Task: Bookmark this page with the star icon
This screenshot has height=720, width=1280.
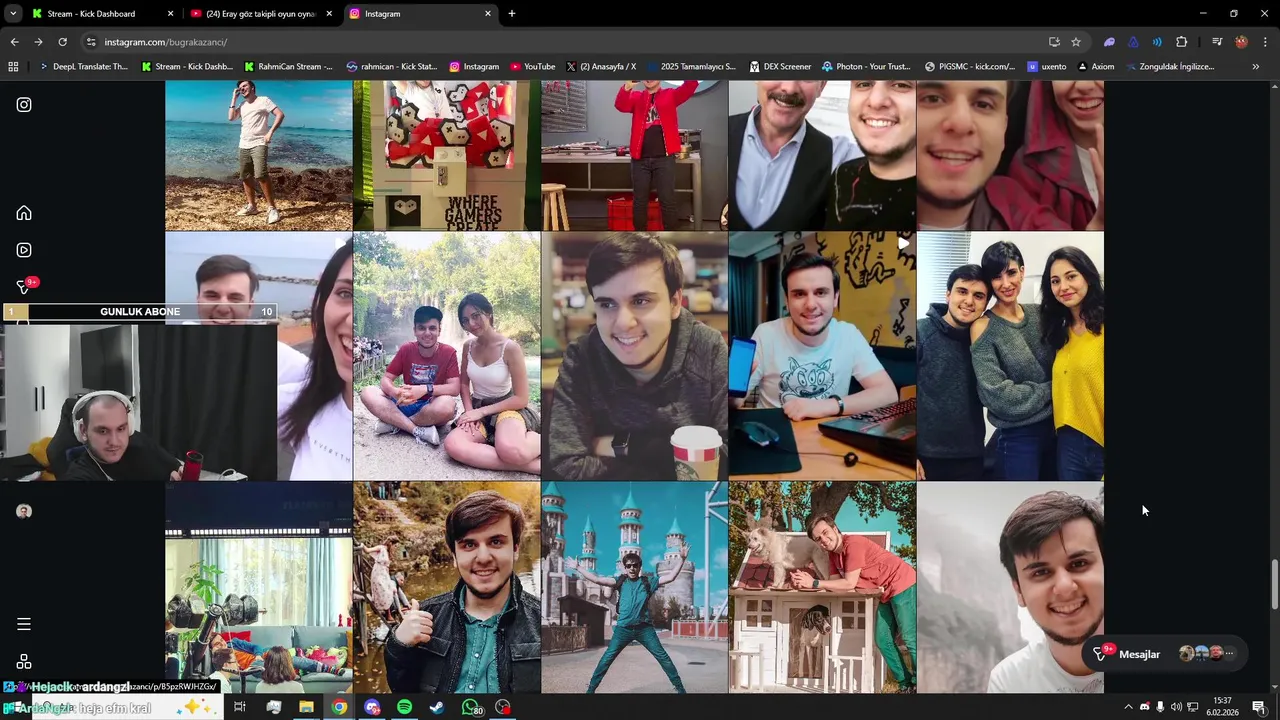Action: [x=1076, y=42]
